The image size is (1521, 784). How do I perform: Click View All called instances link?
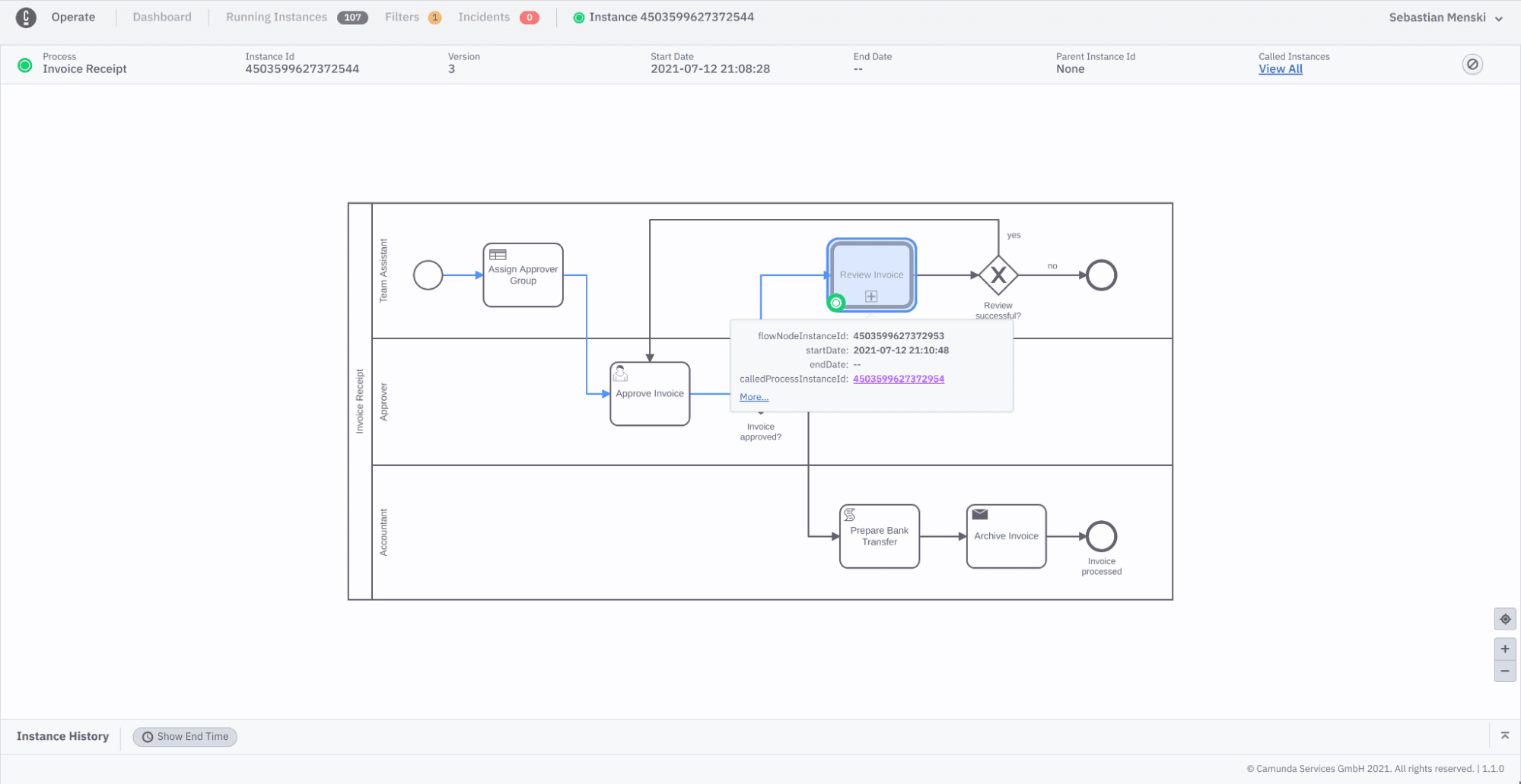point(1281,69)
